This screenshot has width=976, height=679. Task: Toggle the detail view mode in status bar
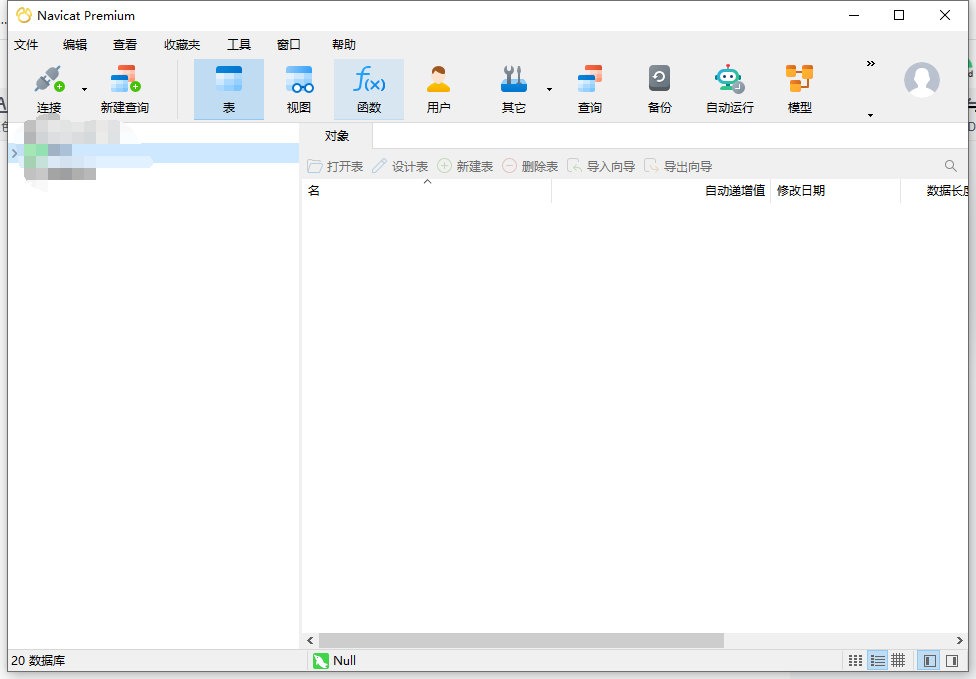pyautogui.click(x=855, y=660)
